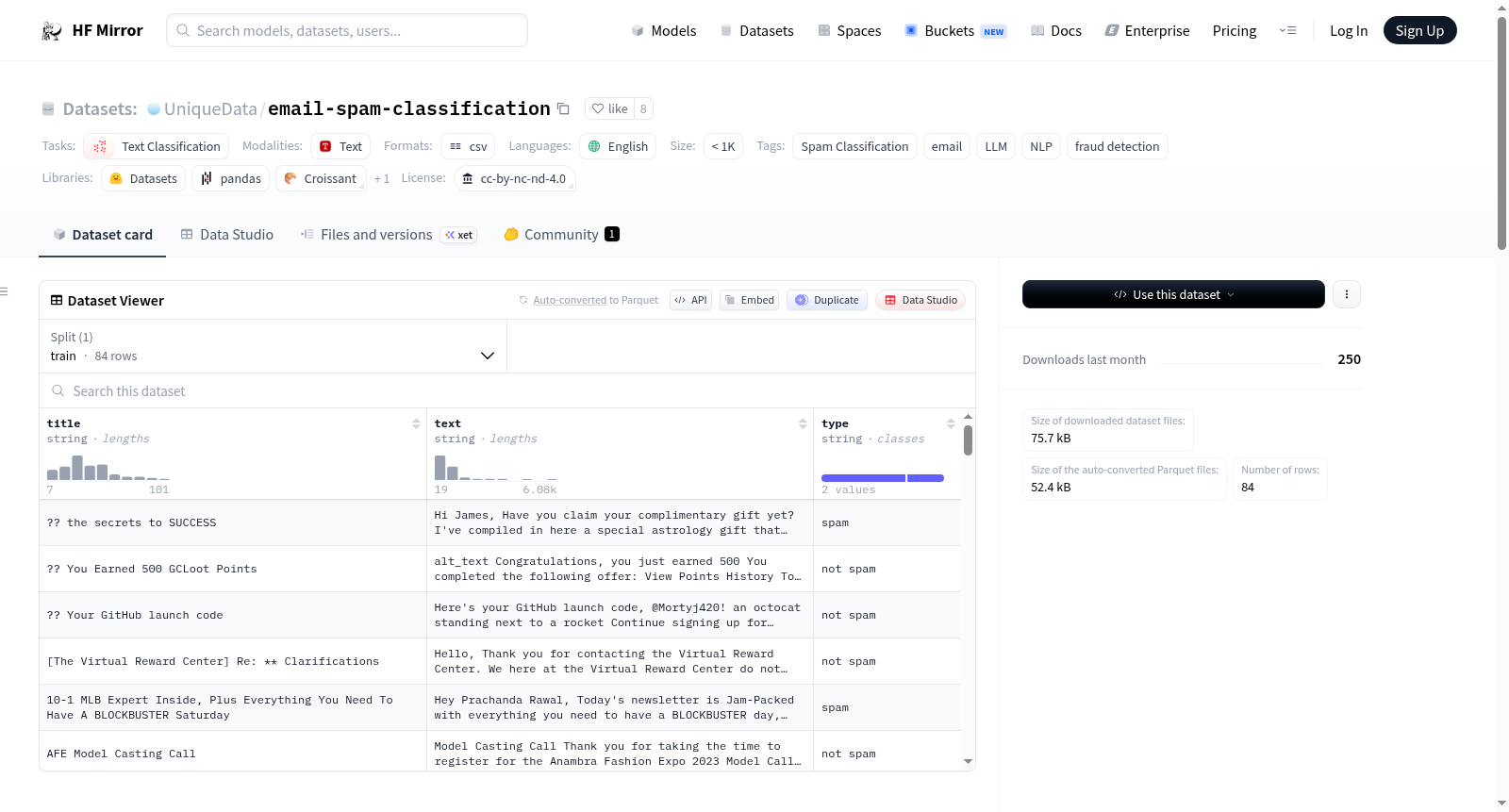Click the Embed button

tap(749, 300)
